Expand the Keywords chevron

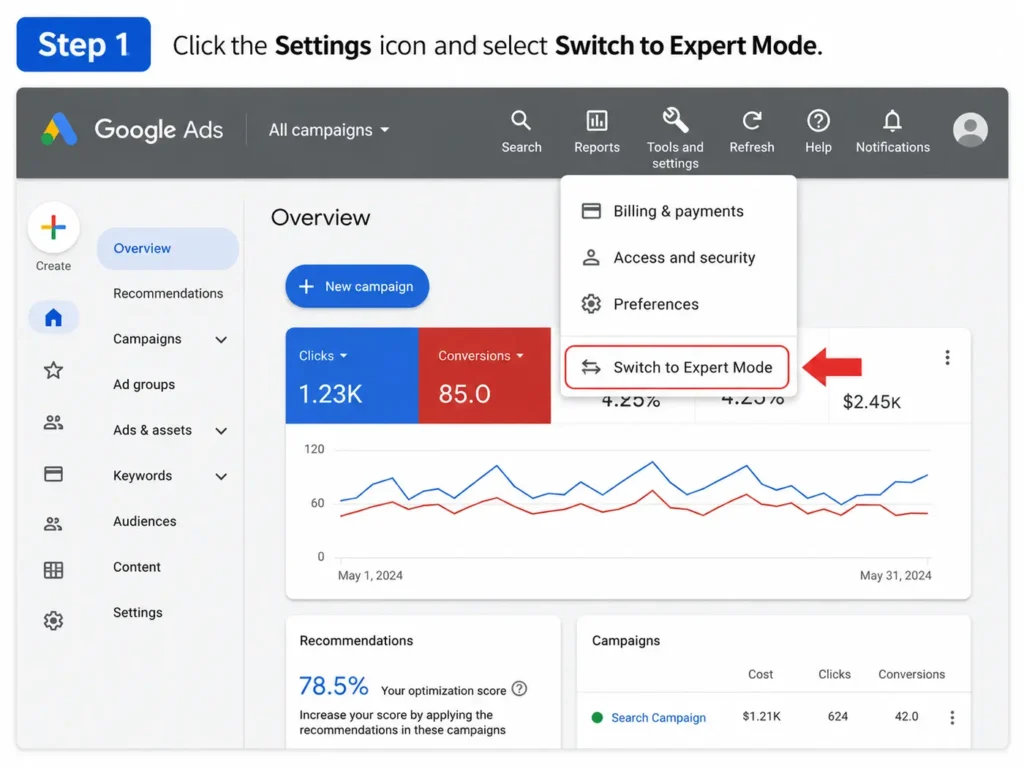pyautogui.click(x=221, y=477)
